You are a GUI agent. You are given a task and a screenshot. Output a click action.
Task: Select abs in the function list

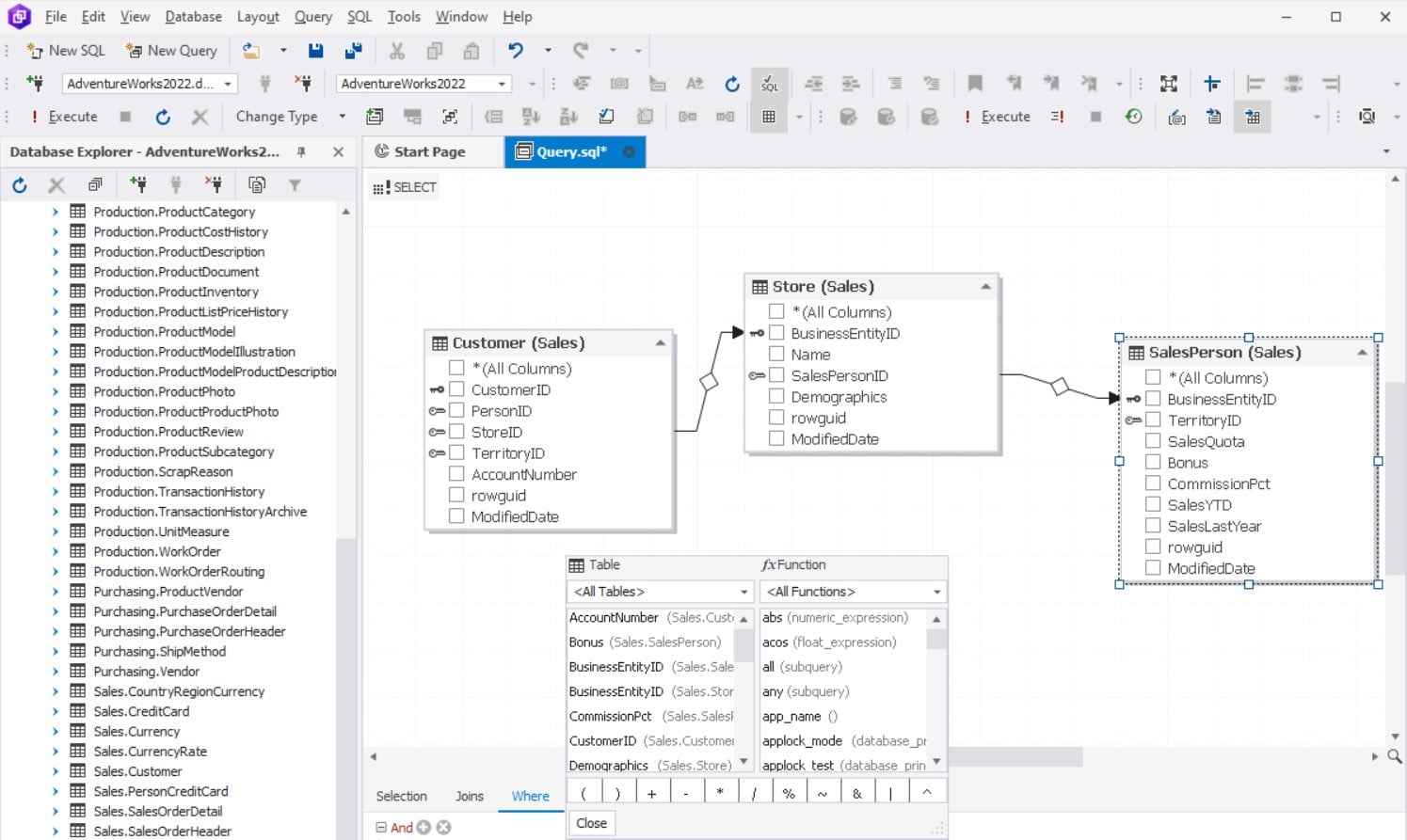click(771, 617)
